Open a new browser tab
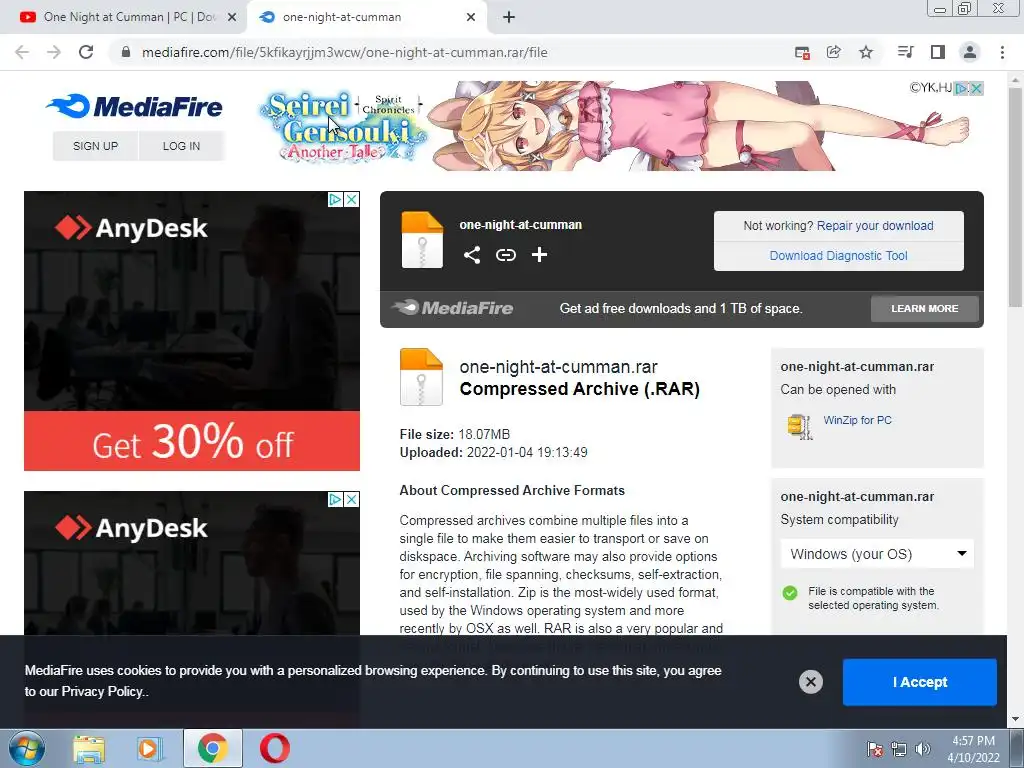Viewport: 1024px width, 768px height. (x=509, y=17)
